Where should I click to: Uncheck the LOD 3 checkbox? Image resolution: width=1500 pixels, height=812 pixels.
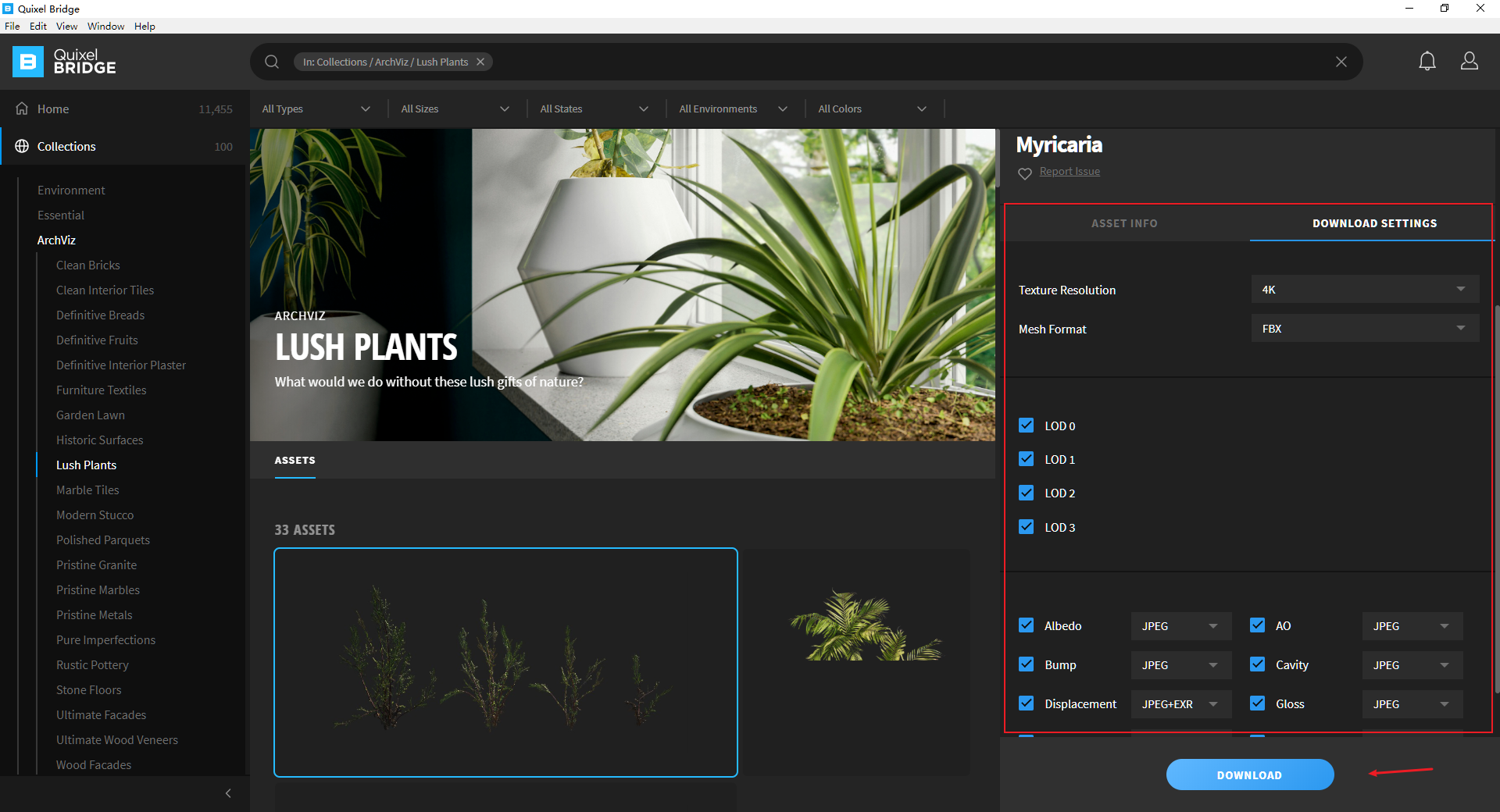click(1027, 527)
